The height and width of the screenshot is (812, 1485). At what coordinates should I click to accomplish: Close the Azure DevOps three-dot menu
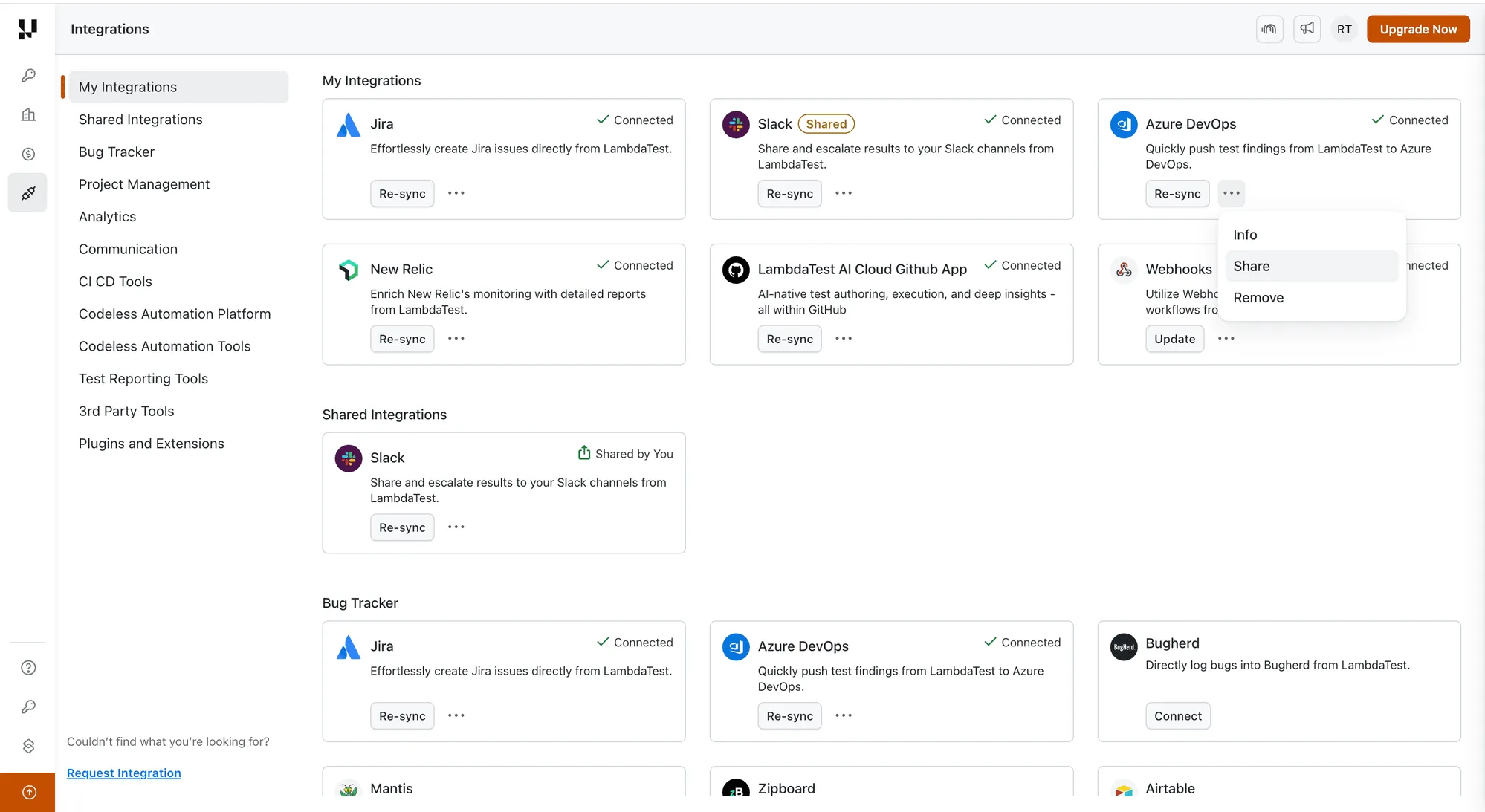[x=1232, y=193]
